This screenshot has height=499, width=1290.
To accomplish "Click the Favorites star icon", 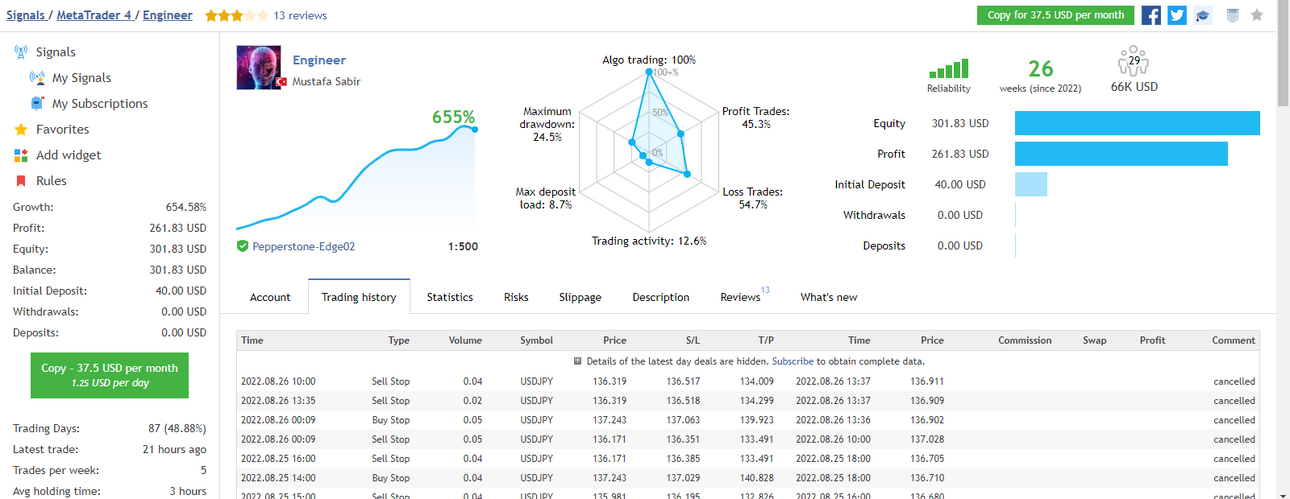I will pos(21,130).
